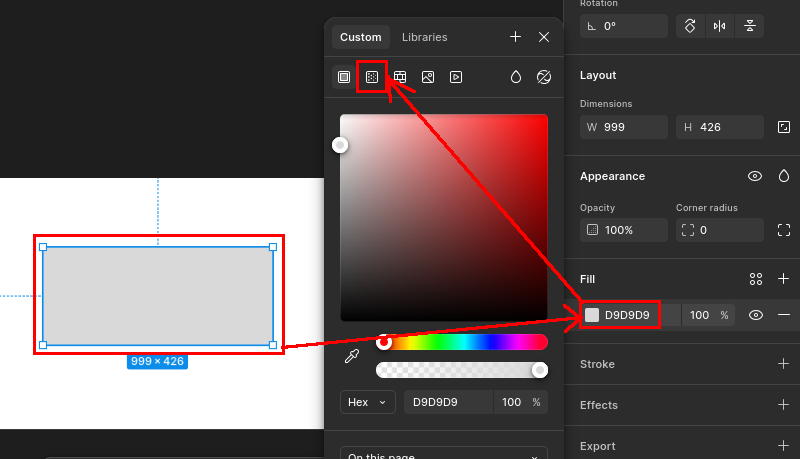Click the rainbow hue slider
Viewport: 800px width, 459px height.
[x=465, y=342]
